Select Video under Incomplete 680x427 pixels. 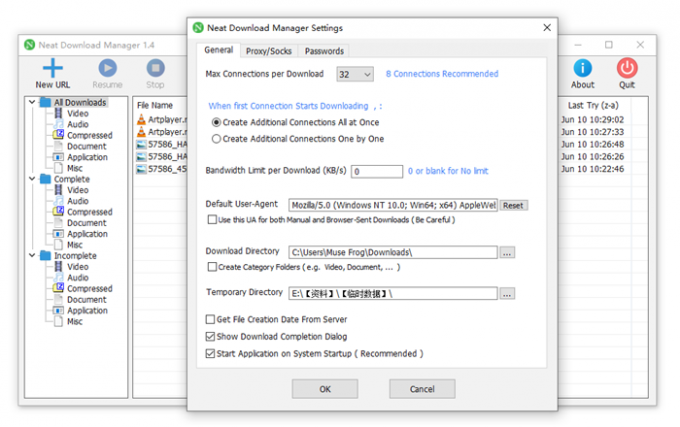(78, 267)
